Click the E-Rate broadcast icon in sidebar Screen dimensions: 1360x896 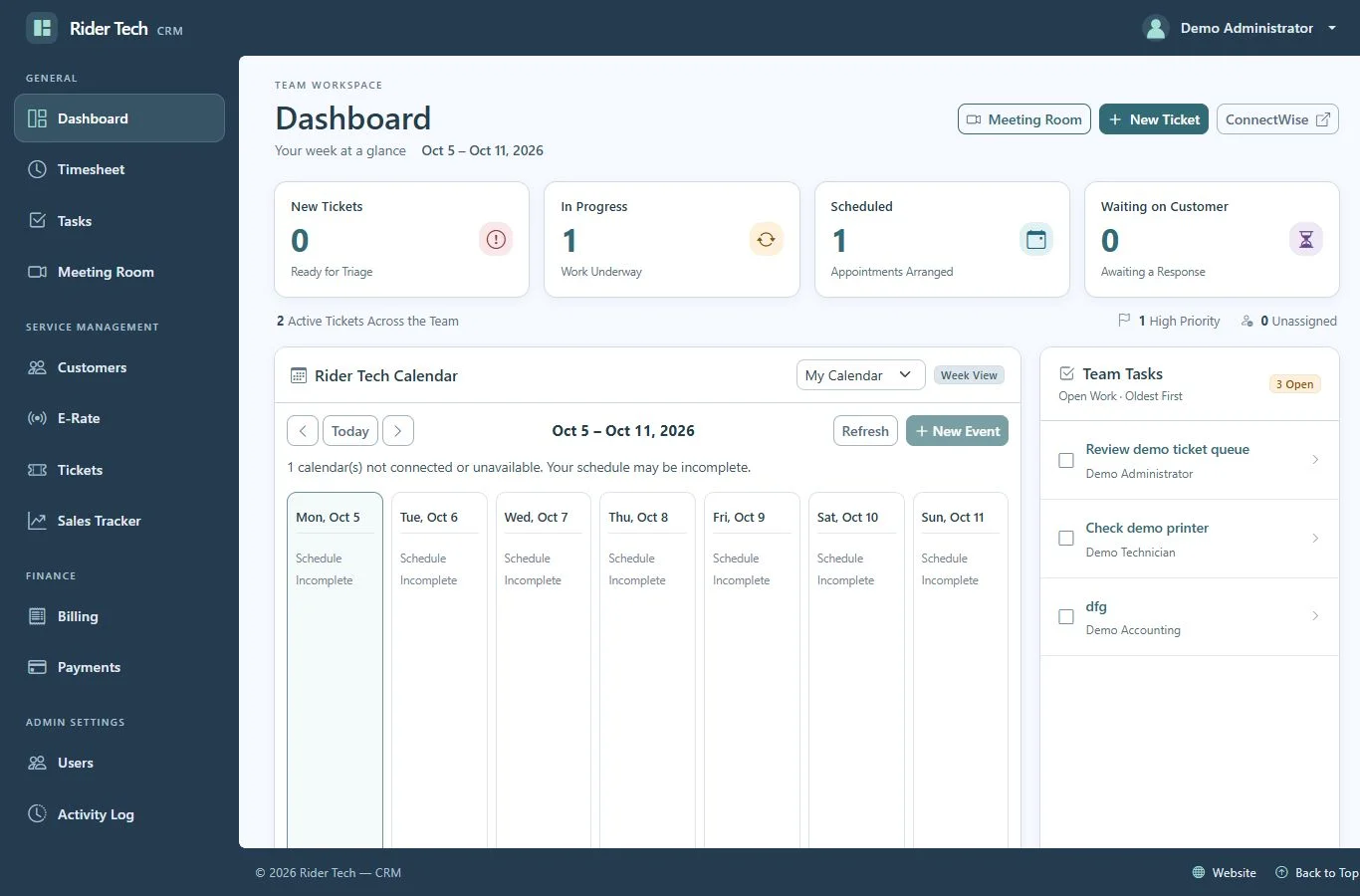pos(37,418)
